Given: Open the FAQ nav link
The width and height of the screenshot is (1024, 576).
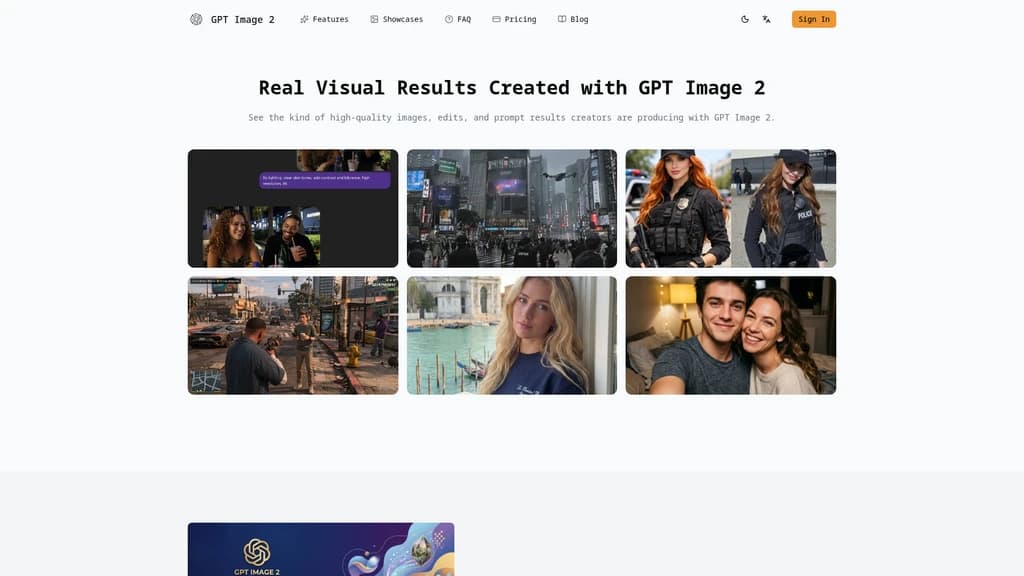Looking at the screenshot, I should point(458,20).
